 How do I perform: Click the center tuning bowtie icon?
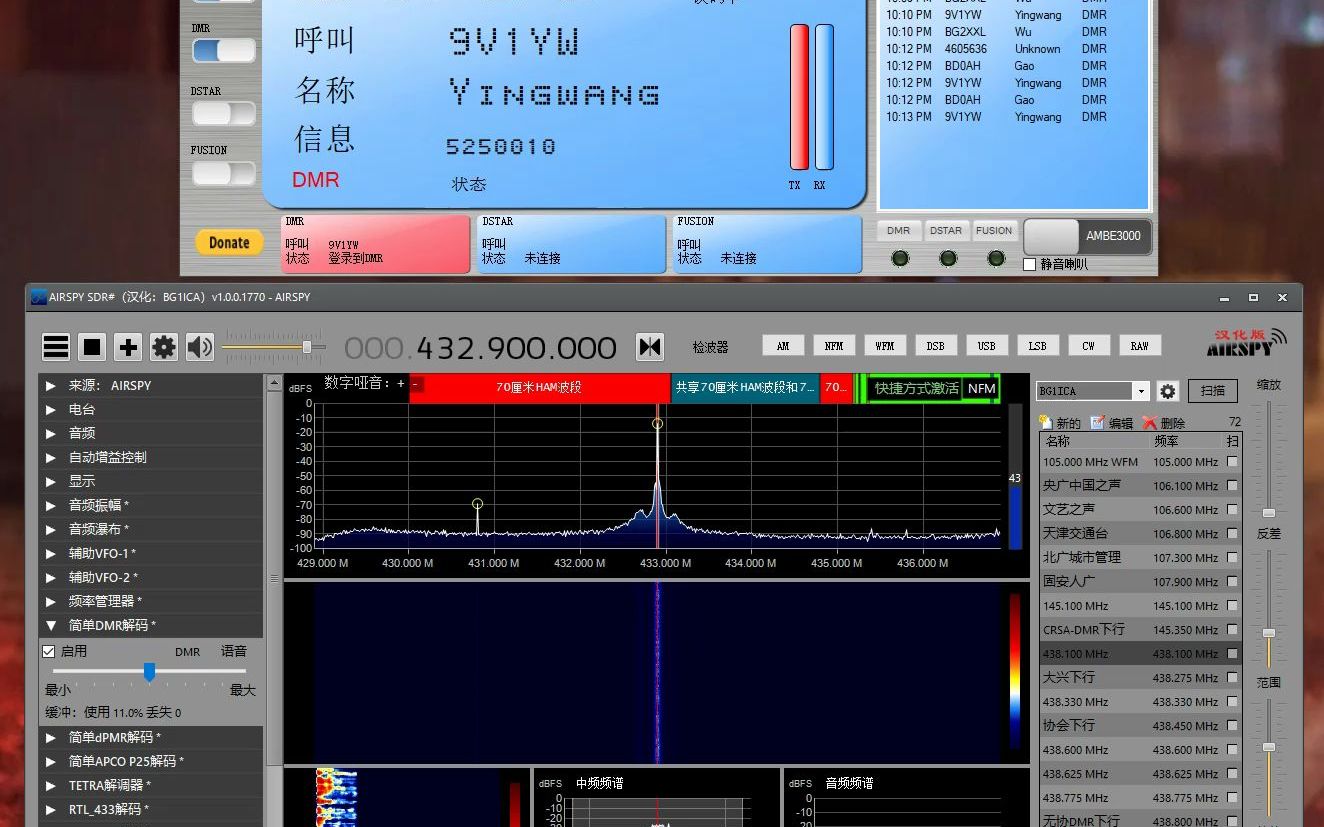(650, 347)
